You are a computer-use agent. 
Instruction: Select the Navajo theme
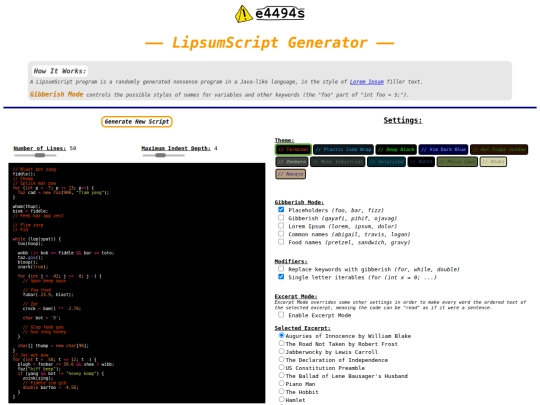(x=290, y=174)
